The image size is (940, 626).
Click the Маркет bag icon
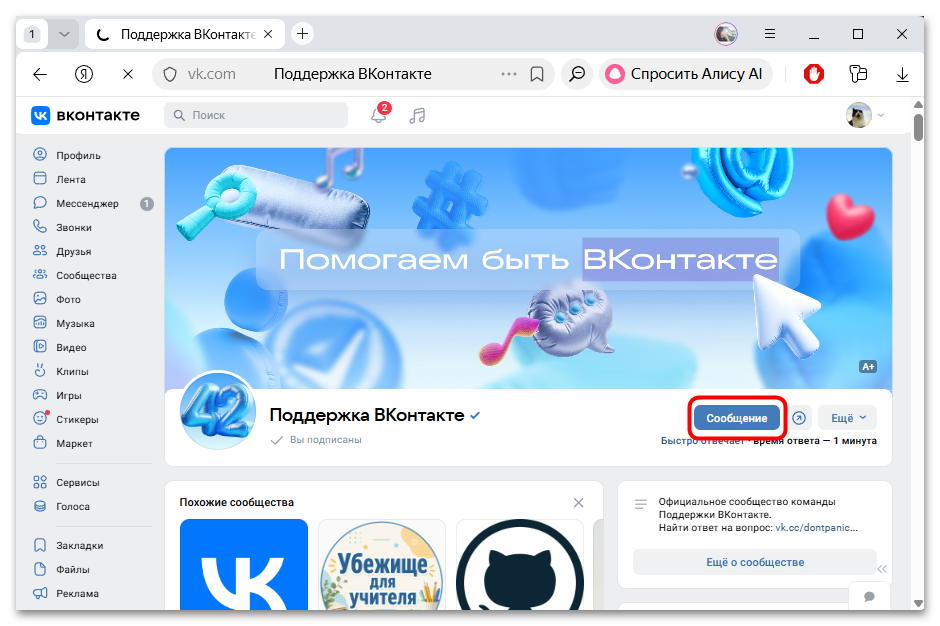coord(40,443)
